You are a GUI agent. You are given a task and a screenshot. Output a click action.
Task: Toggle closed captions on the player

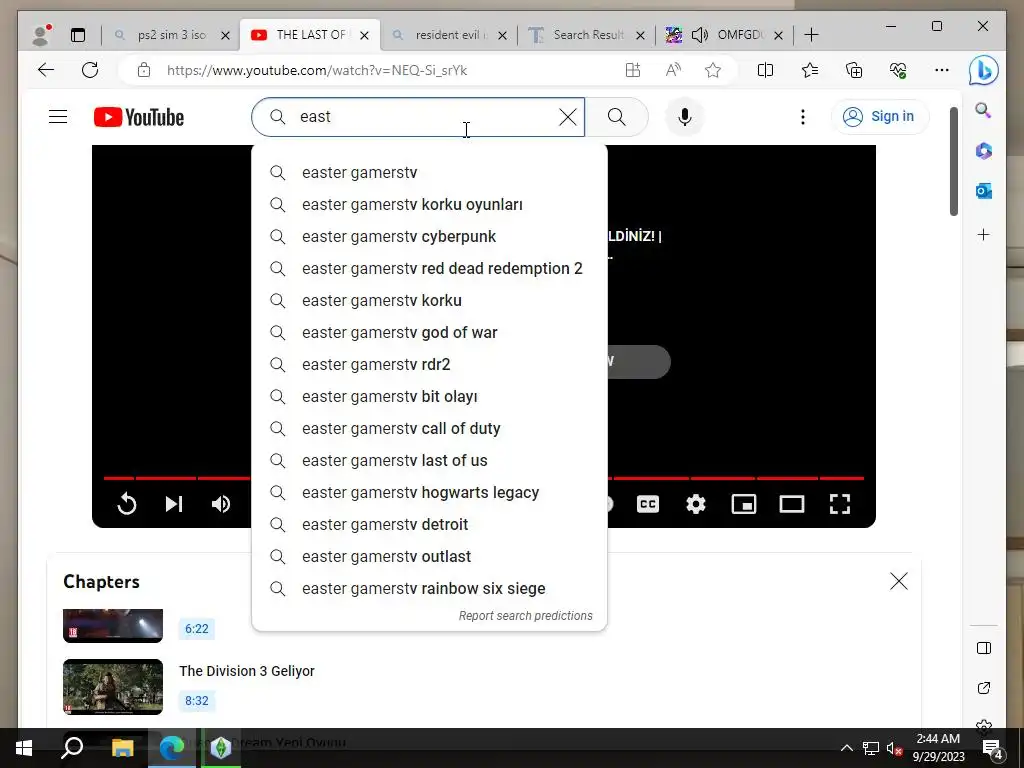tap(647, 504)
